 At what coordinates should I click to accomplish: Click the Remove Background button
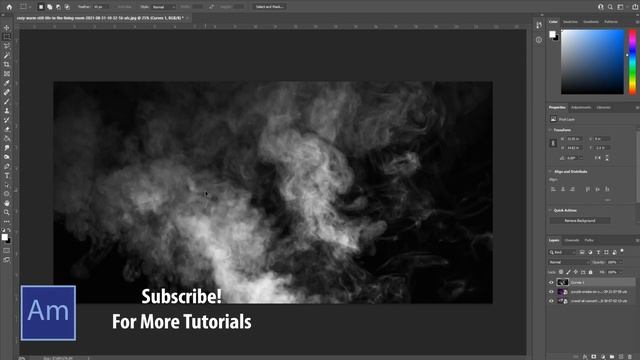click(580, 221)
